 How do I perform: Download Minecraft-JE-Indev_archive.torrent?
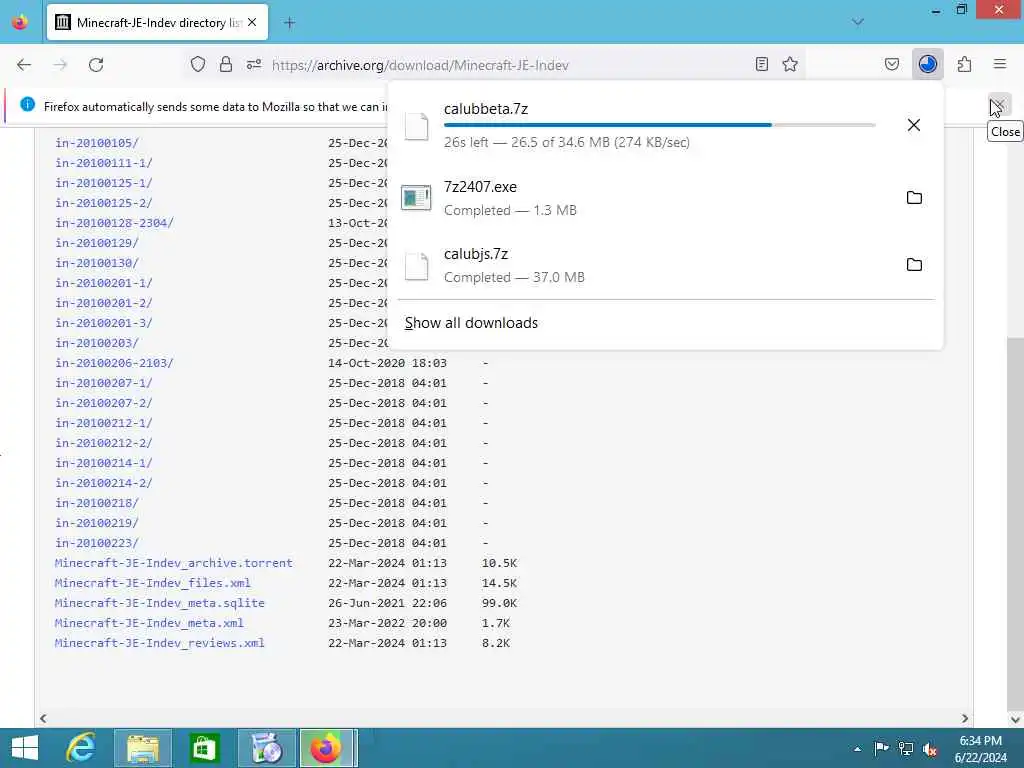174,563
